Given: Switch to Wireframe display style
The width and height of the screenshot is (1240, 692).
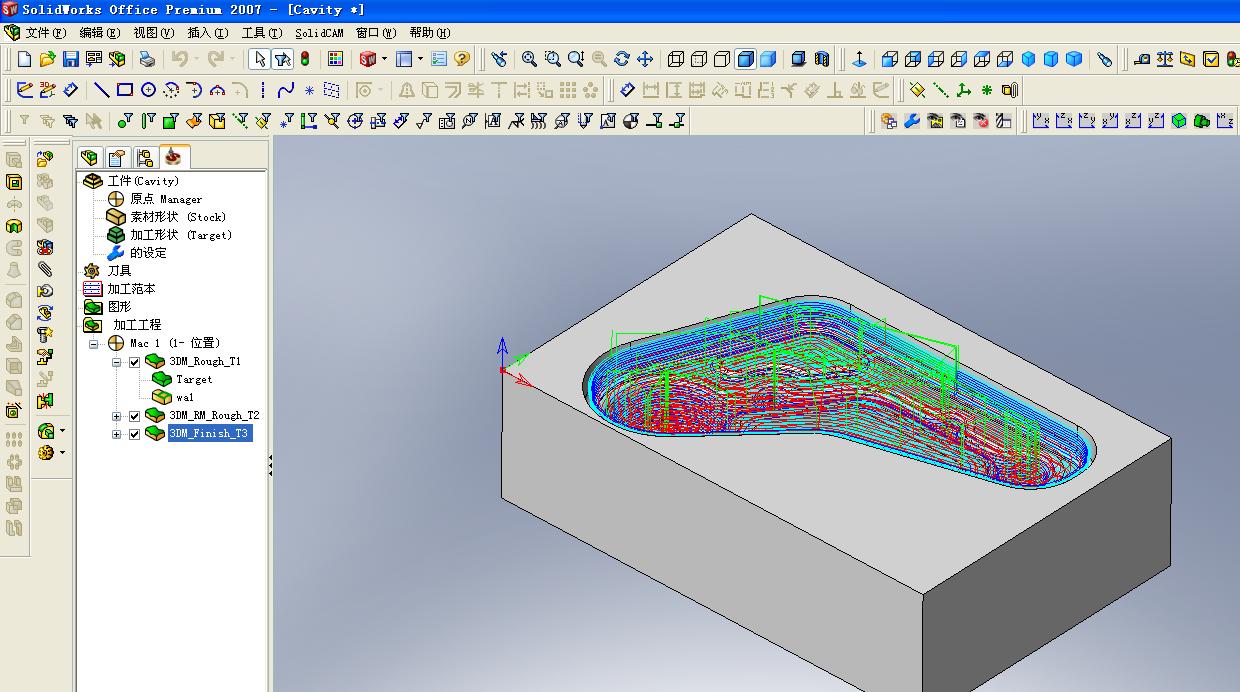Looking at the screenshot, I should (x=676, y=59).
